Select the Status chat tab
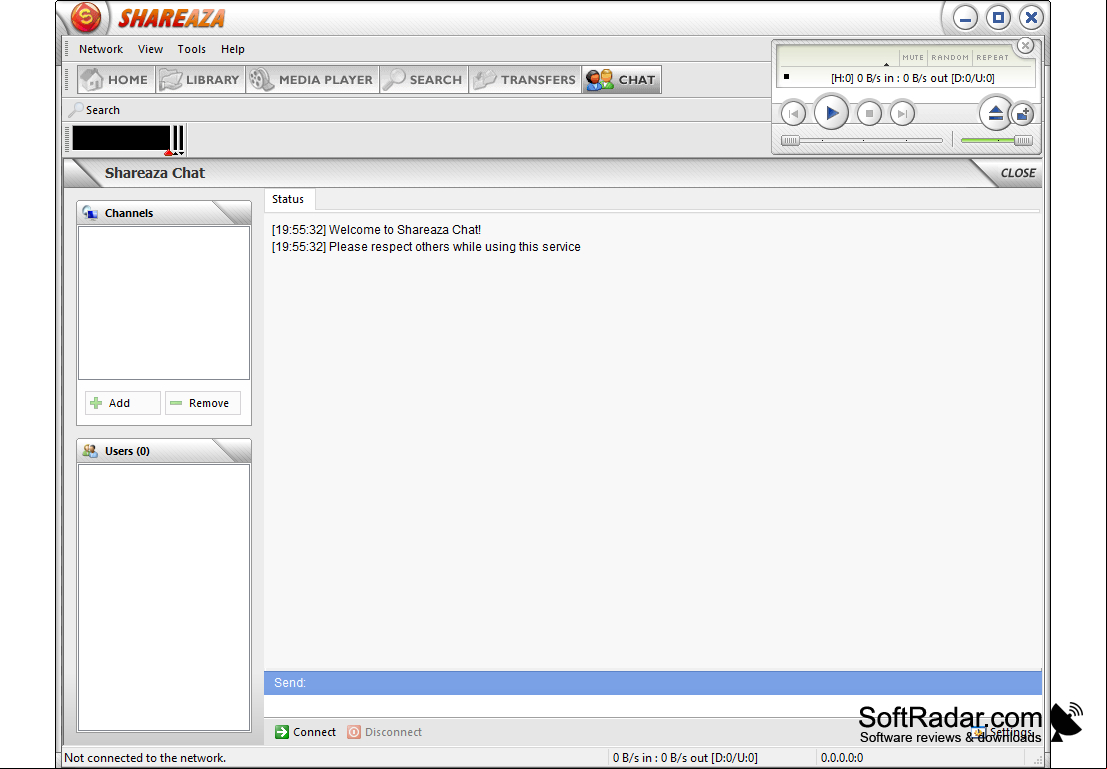 click(288, 199)
